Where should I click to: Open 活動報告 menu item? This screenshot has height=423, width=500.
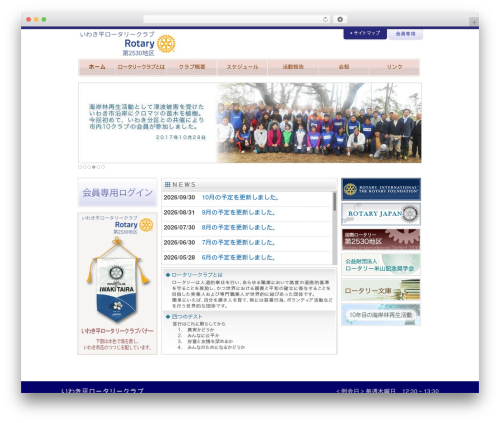tap(293, 67)
